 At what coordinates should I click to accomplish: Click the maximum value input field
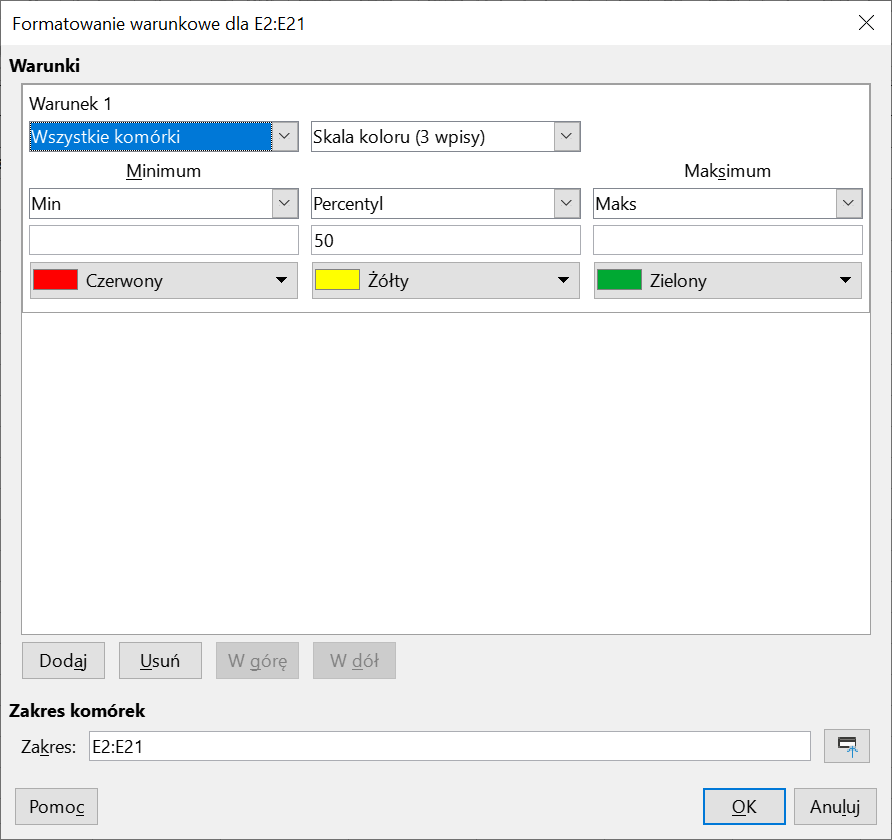pos(727,240)
